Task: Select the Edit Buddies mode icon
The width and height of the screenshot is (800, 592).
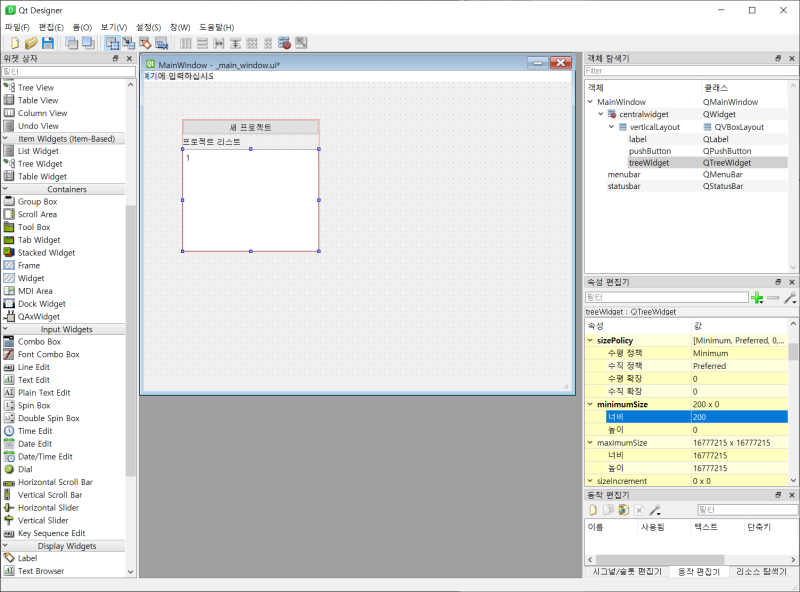Action: pos(145,43)
